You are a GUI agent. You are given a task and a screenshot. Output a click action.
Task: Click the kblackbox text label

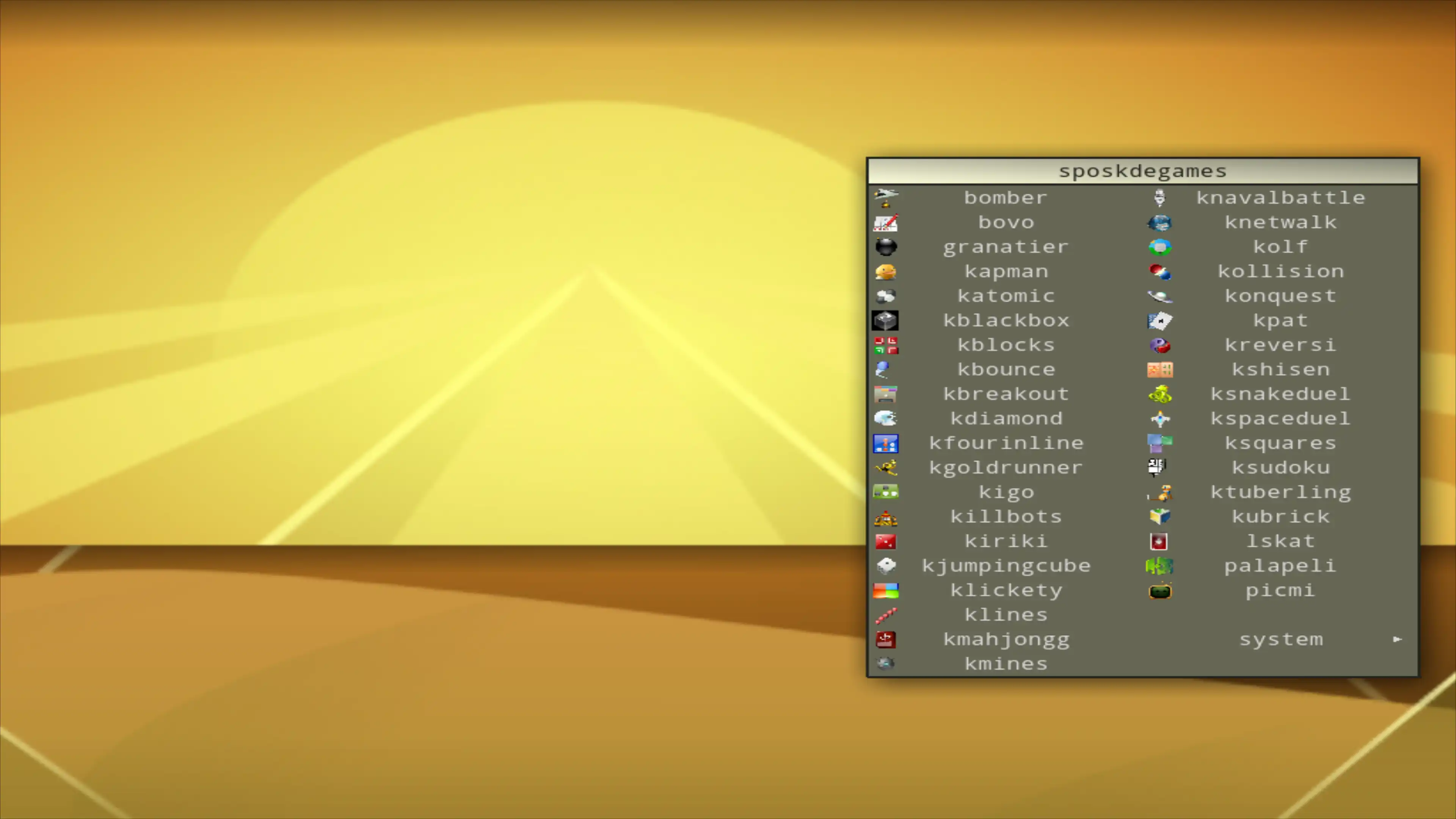pyautogui.click(x=1006, y=320)
